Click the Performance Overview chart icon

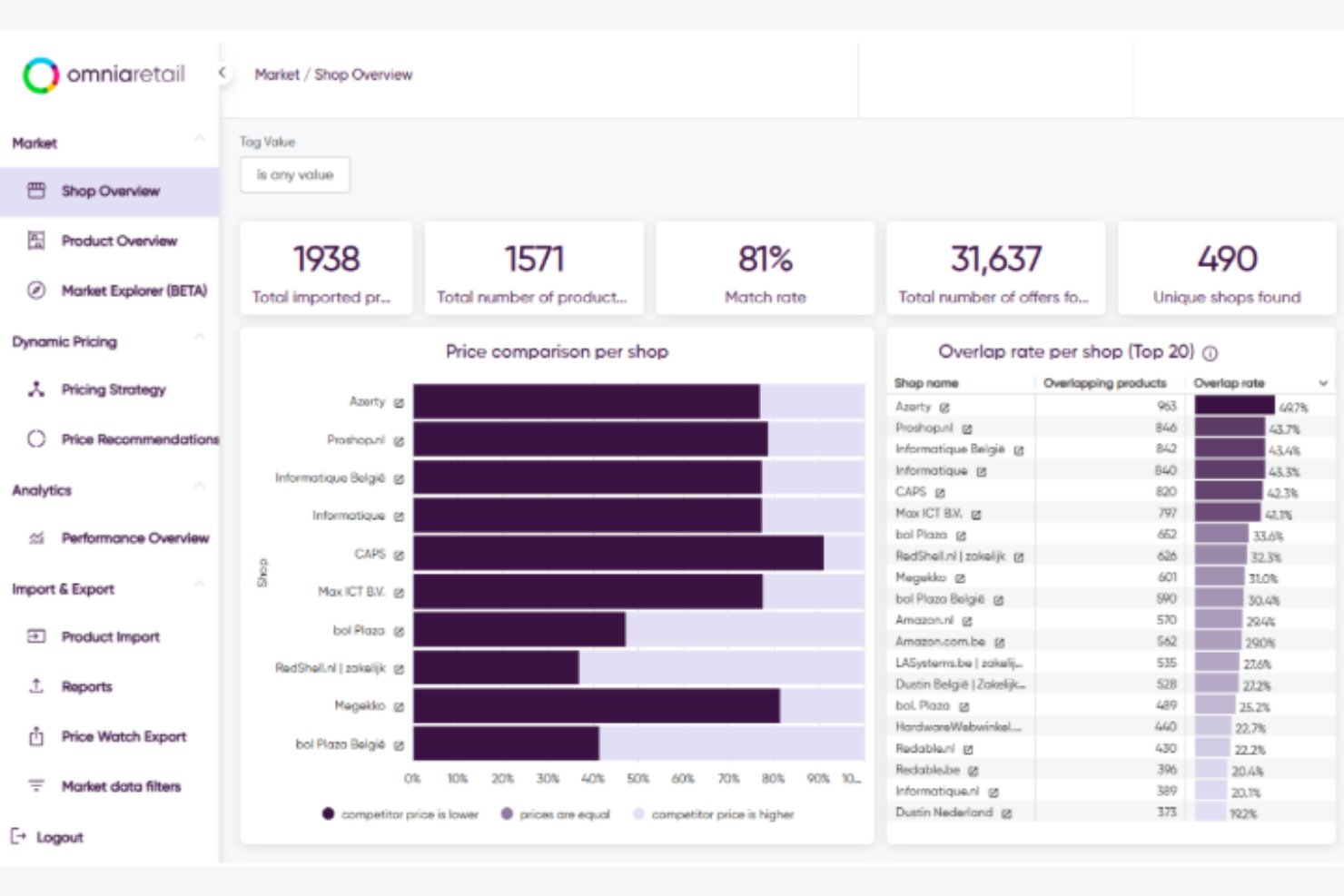[36, 537]
